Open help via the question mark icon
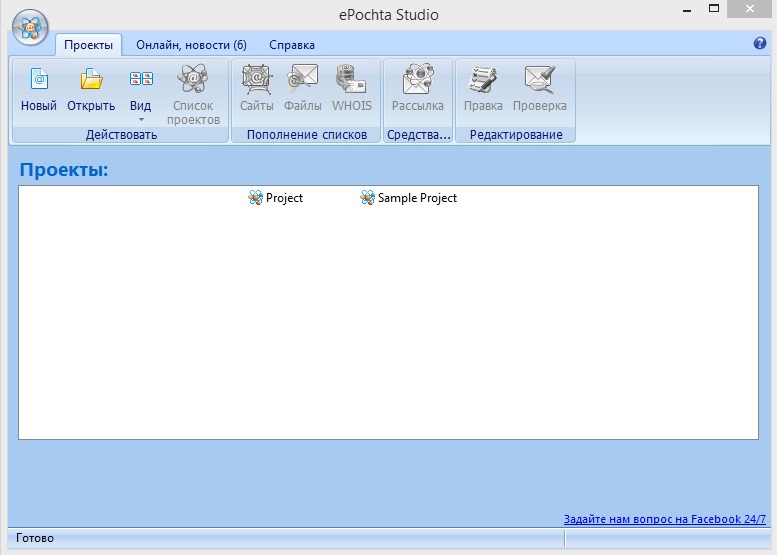 pyautogui.click(x=760, y=43)
